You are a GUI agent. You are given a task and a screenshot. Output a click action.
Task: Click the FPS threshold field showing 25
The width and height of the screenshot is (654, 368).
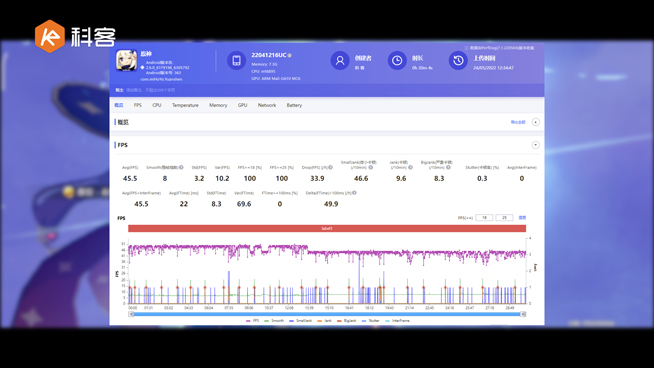[x=504, y=218]
